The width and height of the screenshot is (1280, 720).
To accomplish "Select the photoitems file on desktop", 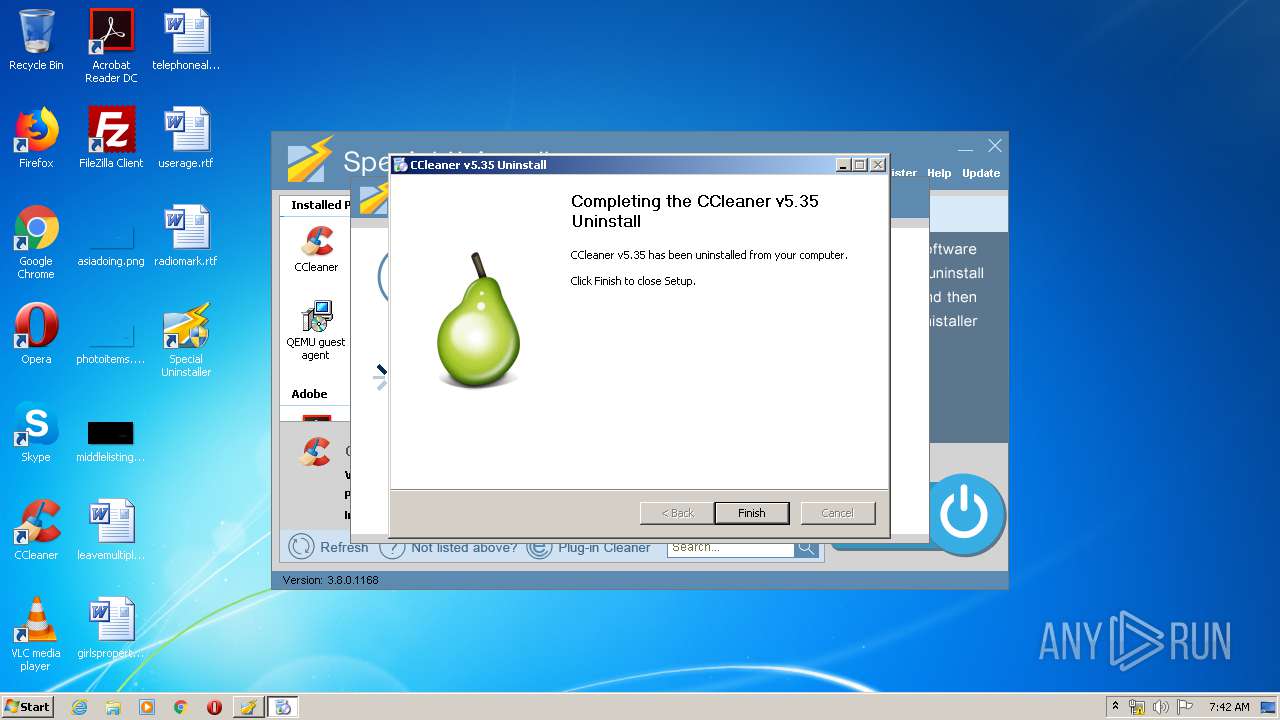I will point(111,340).
